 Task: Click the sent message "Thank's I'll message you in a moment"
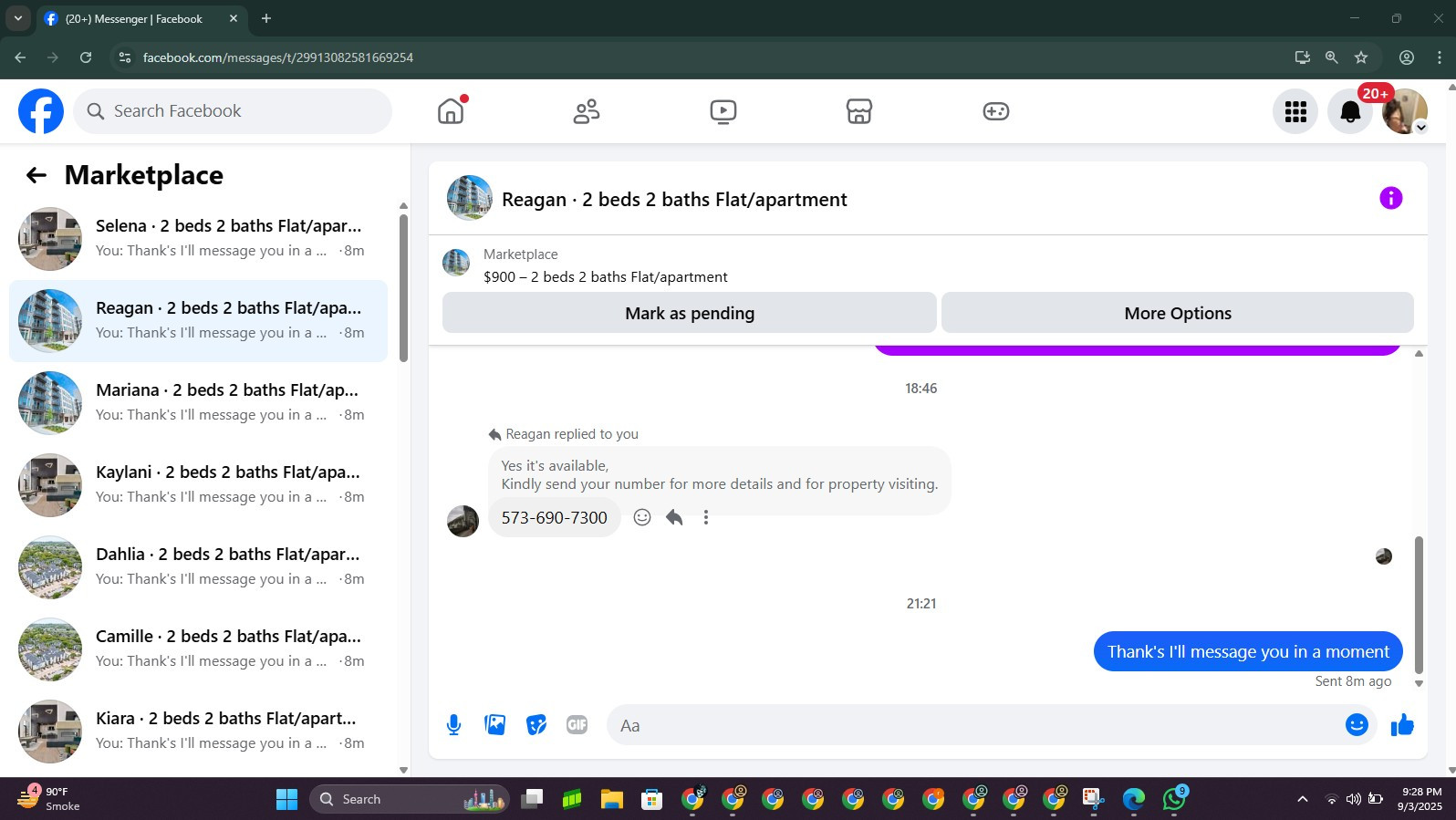coord(1248,651)
